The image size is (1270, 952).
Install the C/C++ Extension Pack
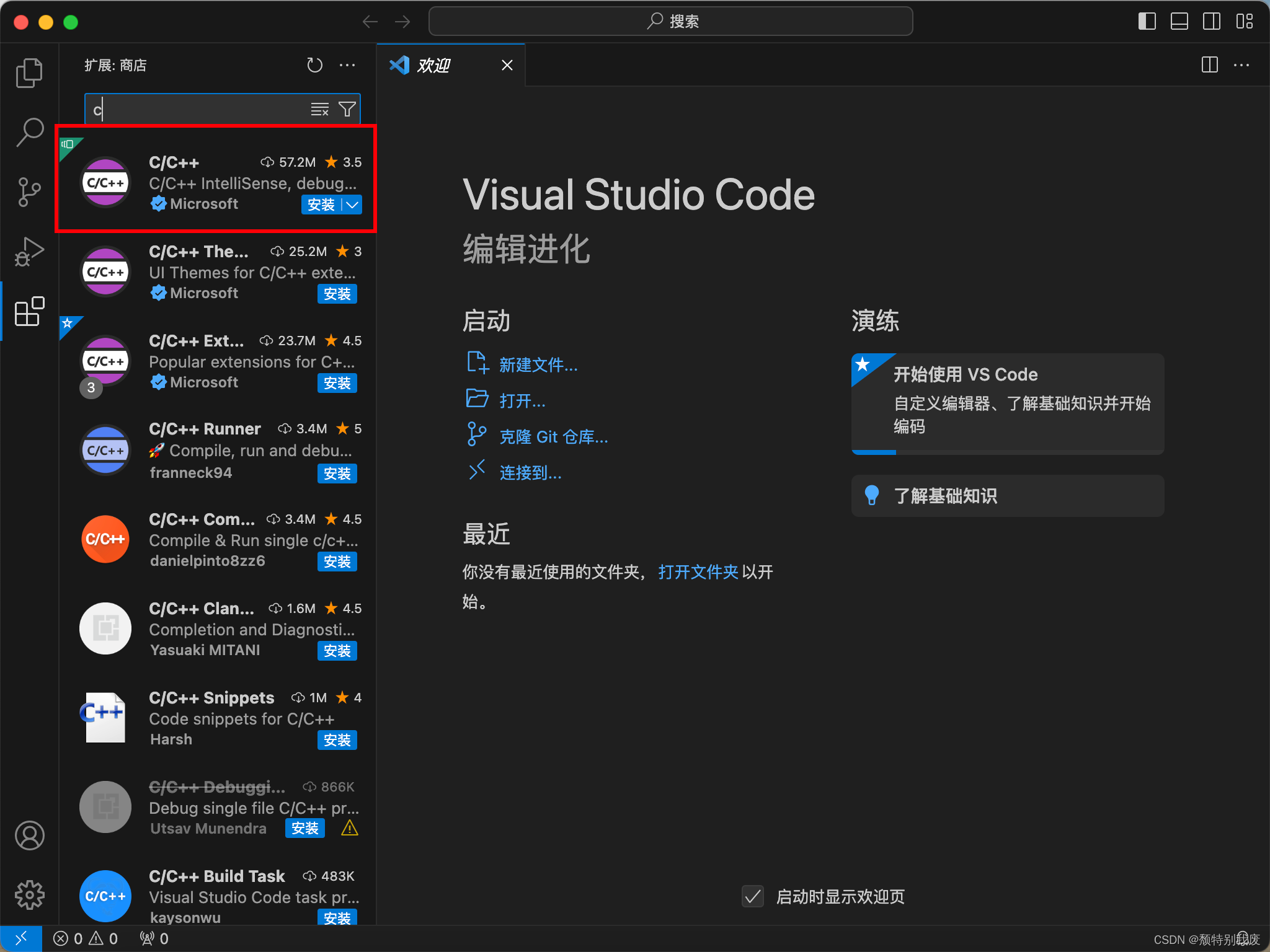point(337,383)
